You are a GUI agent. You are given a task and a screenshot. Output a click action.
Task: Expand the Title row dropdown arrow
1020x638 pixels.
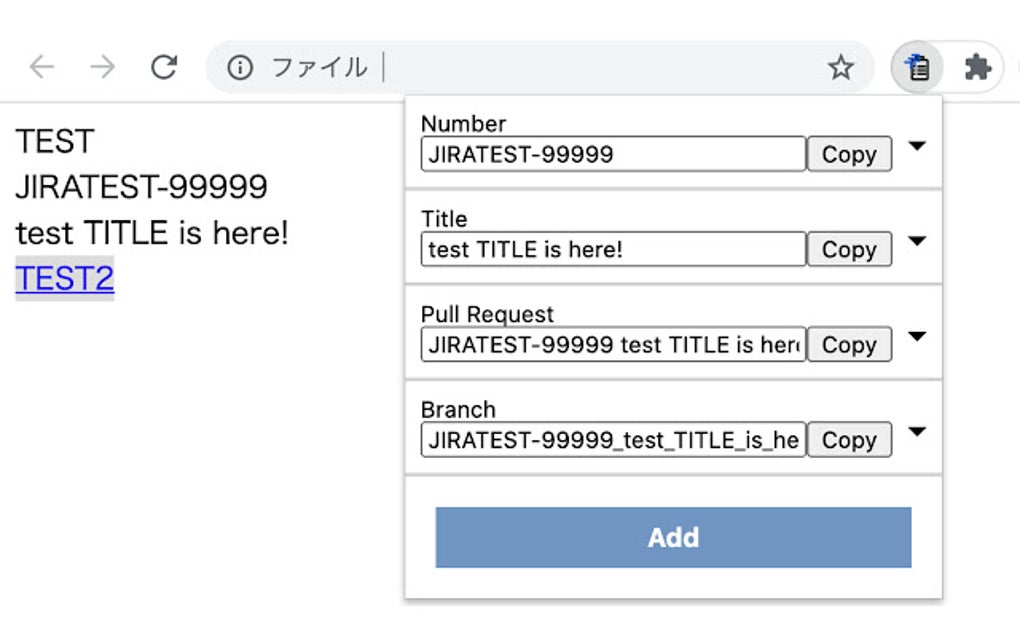point(917,241)
